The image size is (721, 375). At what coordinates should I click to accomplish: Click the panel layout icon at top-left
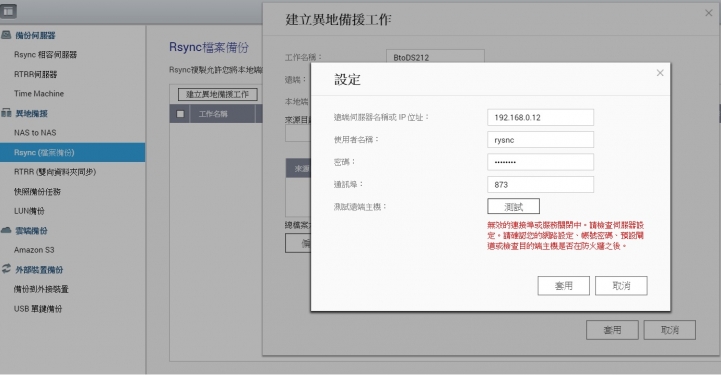[x=8, y=11]
